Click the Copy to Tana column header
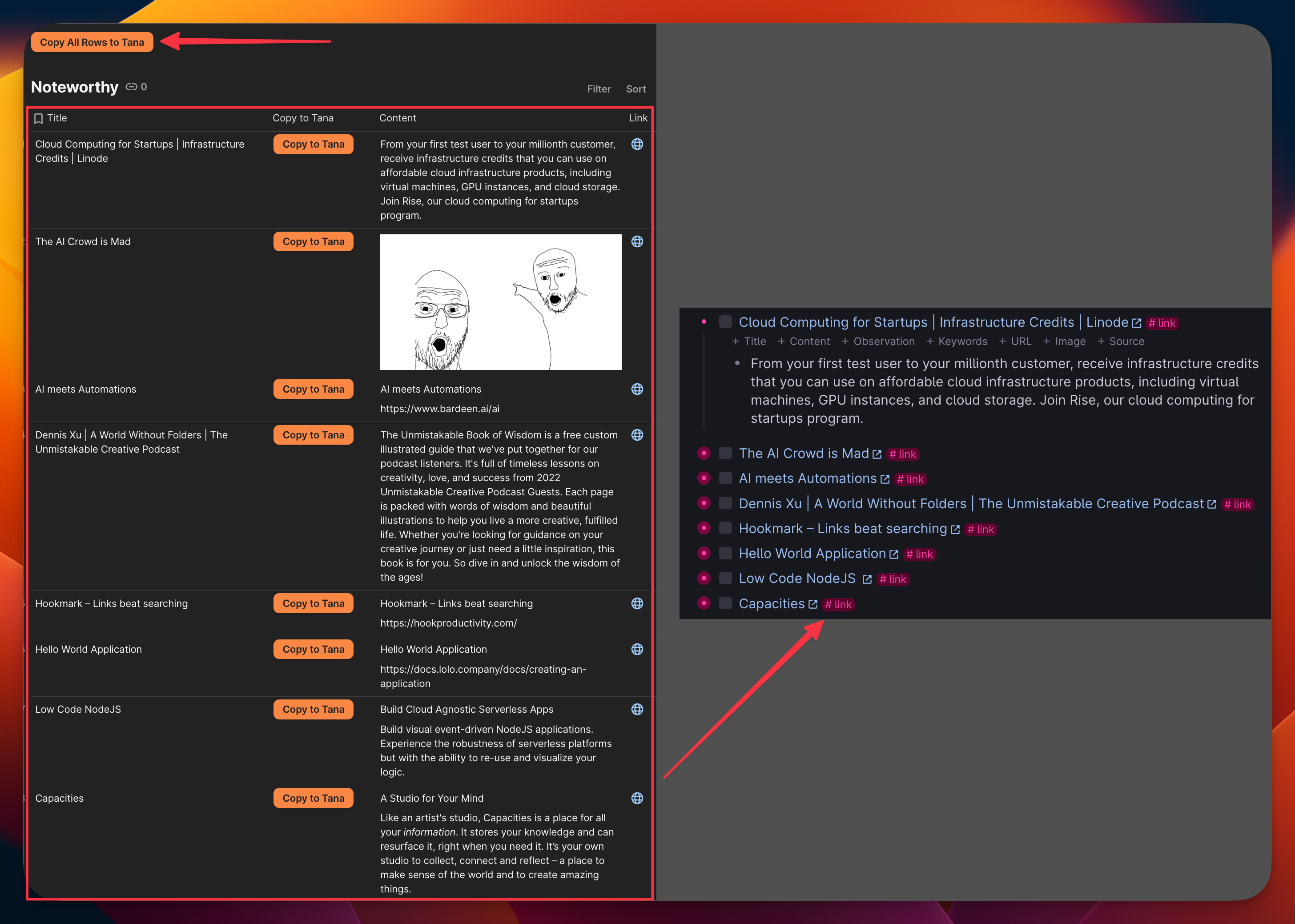The width and height of the screenshot is (1295, 924). 303,118
